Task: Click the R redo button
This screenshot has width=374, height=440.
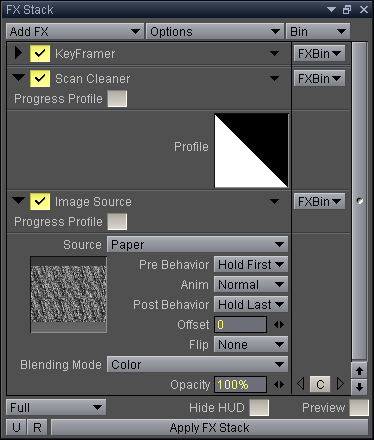Action: (x=37, y=427)
